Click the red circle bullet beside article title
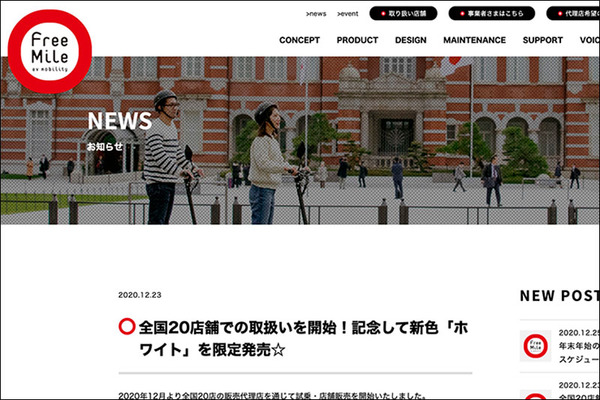This screenshot has height=400, width=600. [127, 327]
